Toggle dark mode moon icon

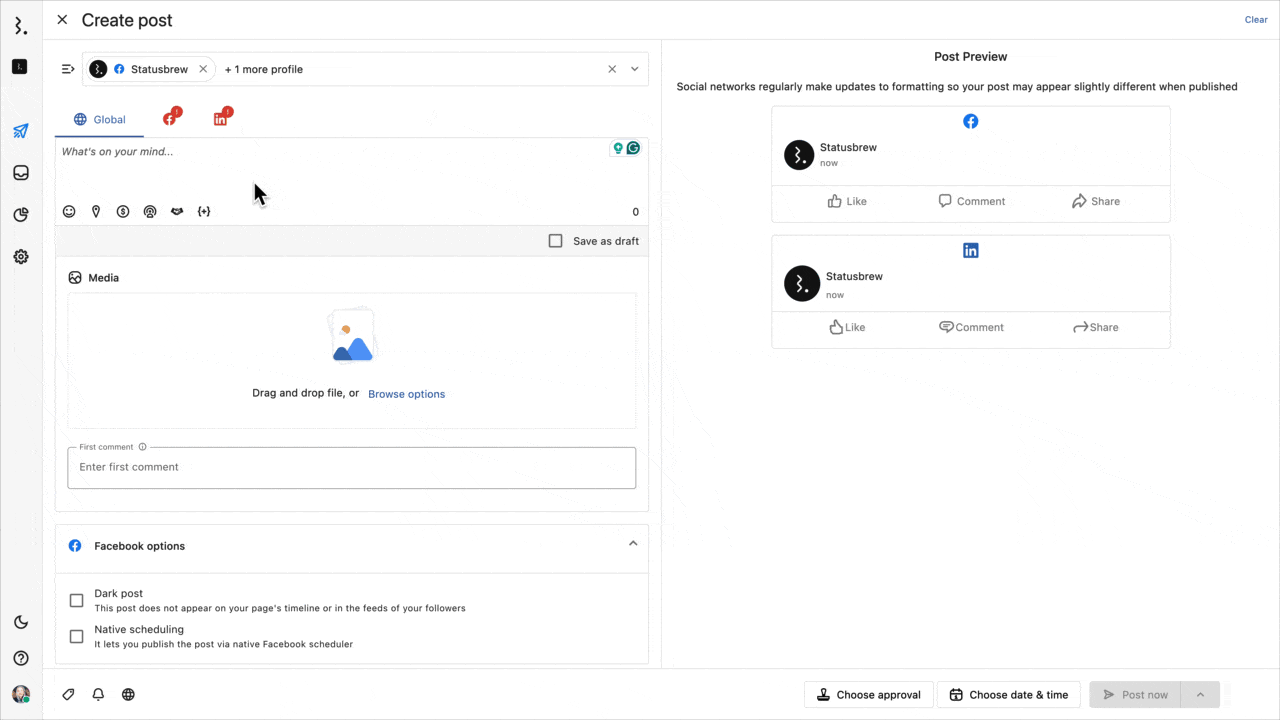20,622
